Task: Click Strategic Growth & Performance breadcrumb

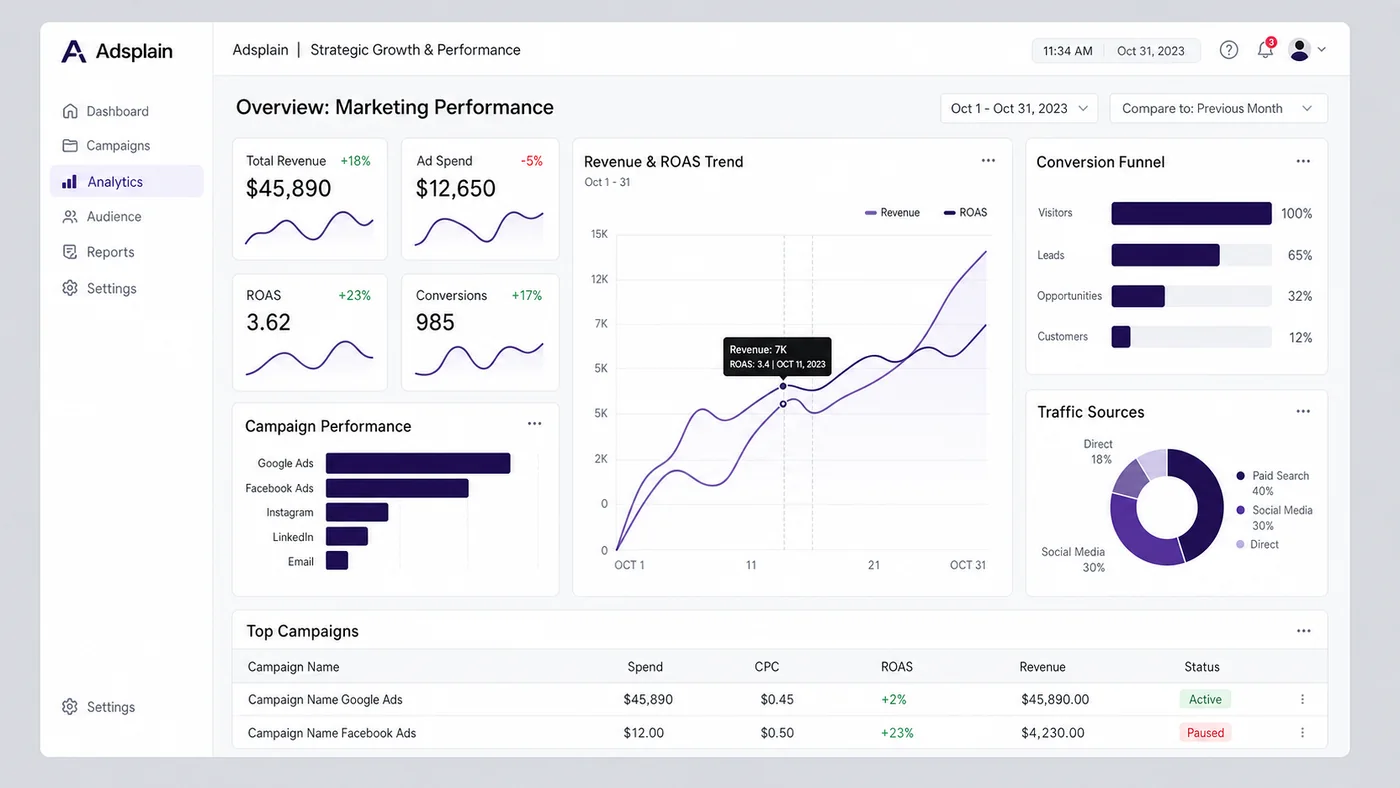Action: pos(415,50)
